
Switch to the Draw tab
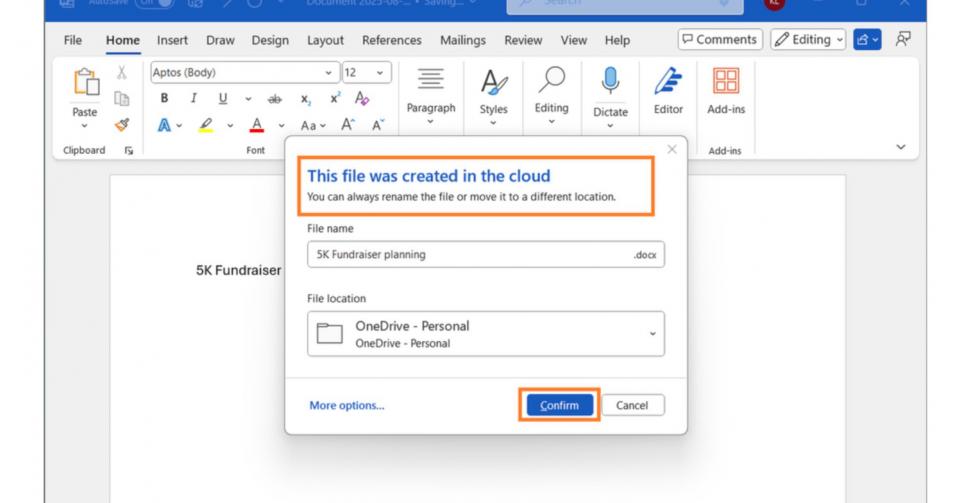point(220,40)
